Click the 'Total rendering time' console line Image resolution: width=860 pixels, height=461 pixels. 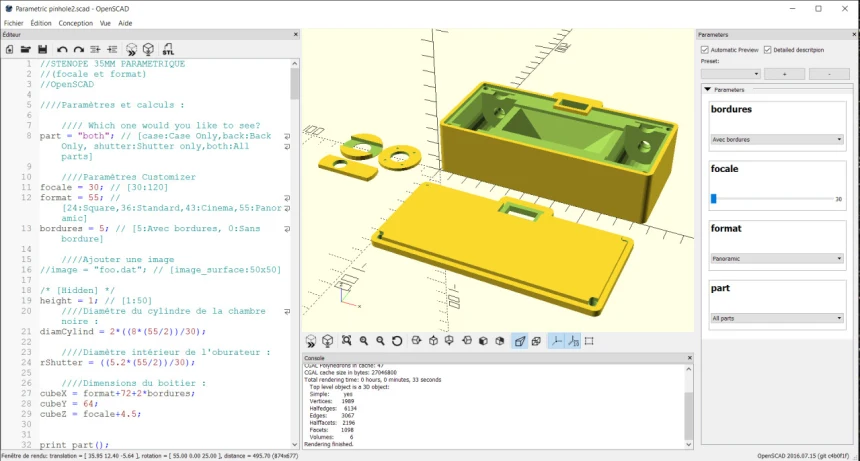point(372,379)
